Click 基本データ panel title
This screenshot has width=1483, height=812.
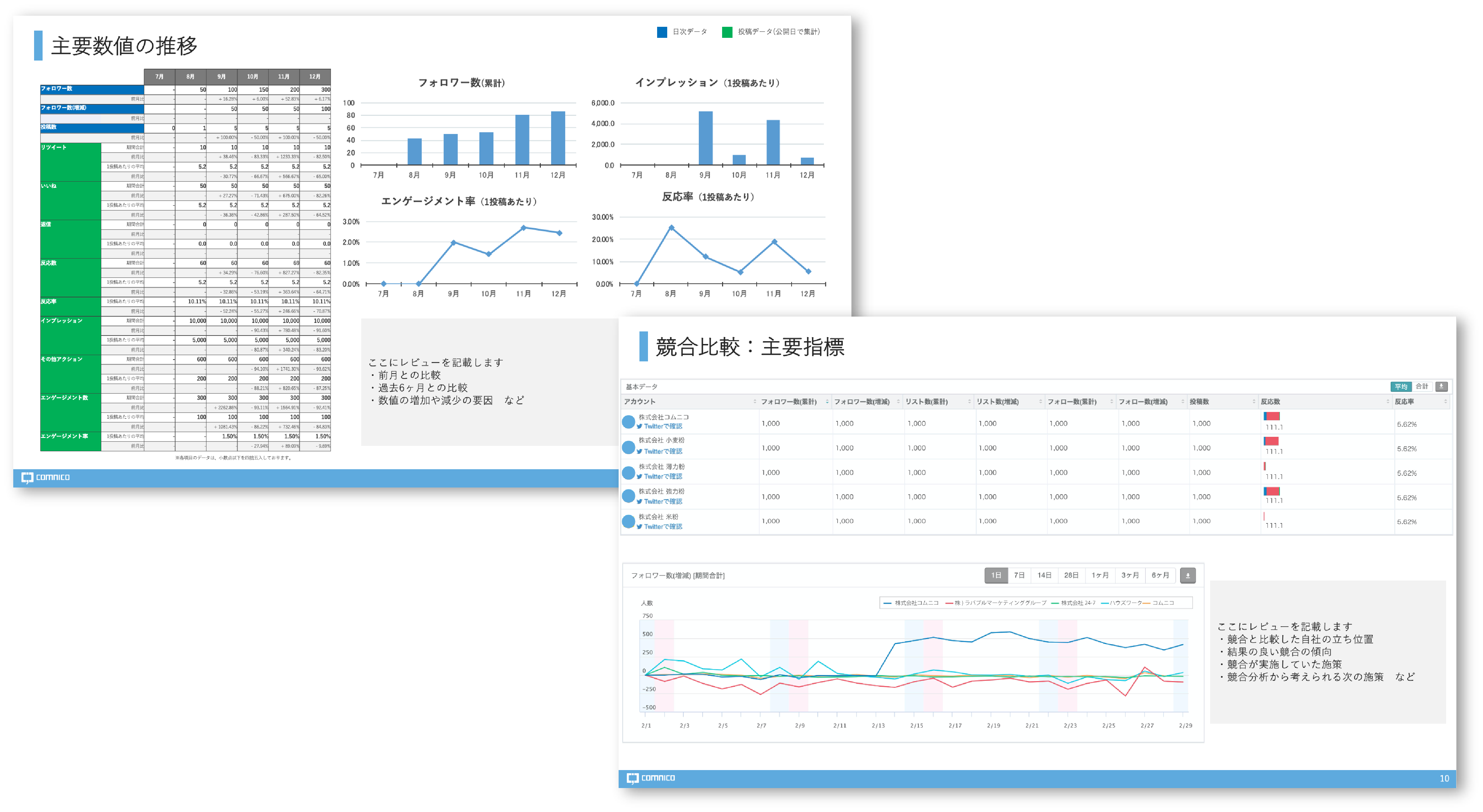click(641, 387)
